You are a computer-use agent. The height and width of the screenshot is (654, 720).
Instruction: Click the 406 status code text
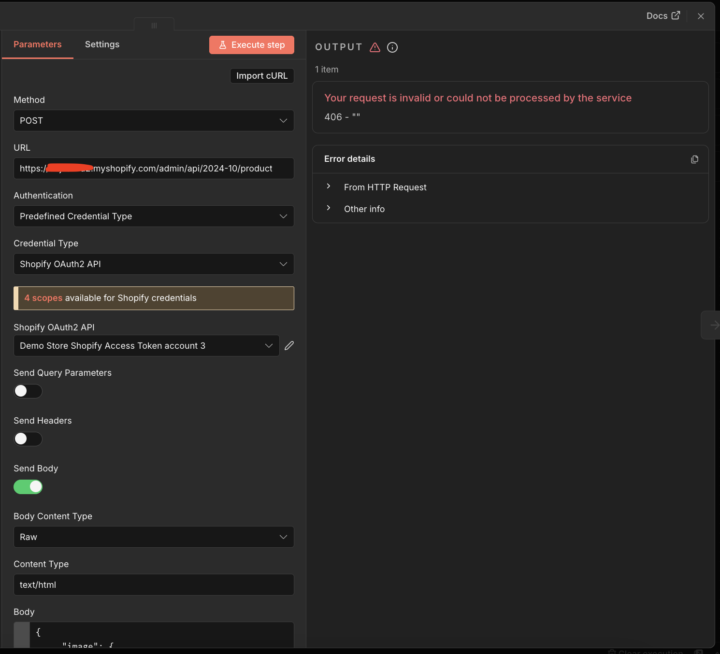pos(342,117)
